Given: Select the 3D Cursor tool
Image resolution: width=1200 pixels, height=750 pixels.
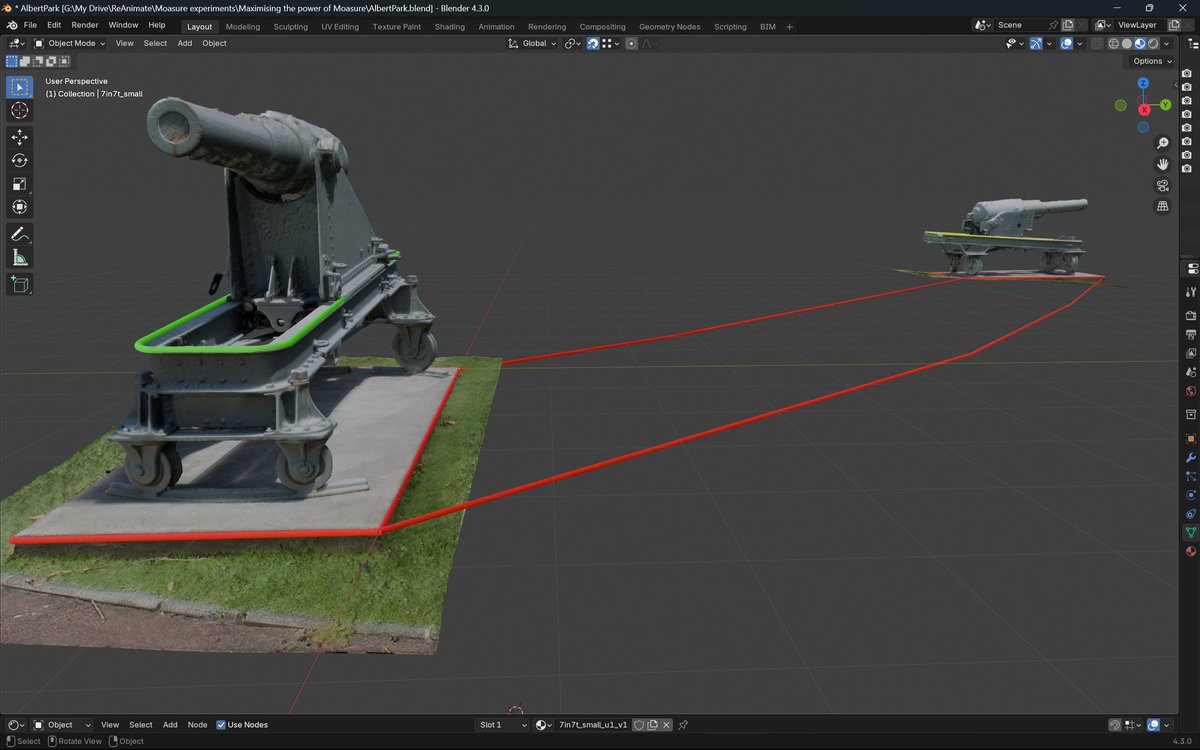Looking at the screenshot, I should point(20,110).
